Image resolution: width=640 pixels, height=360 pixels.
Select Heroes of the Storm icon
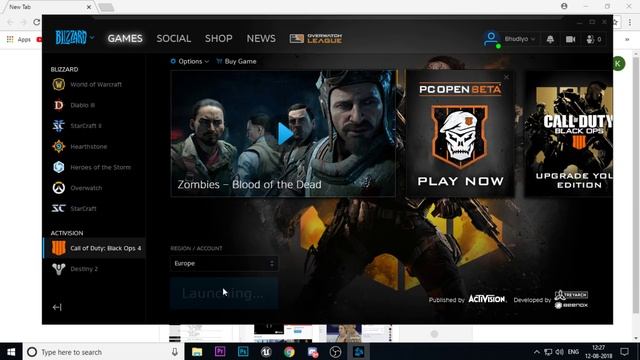pos(59,167)
